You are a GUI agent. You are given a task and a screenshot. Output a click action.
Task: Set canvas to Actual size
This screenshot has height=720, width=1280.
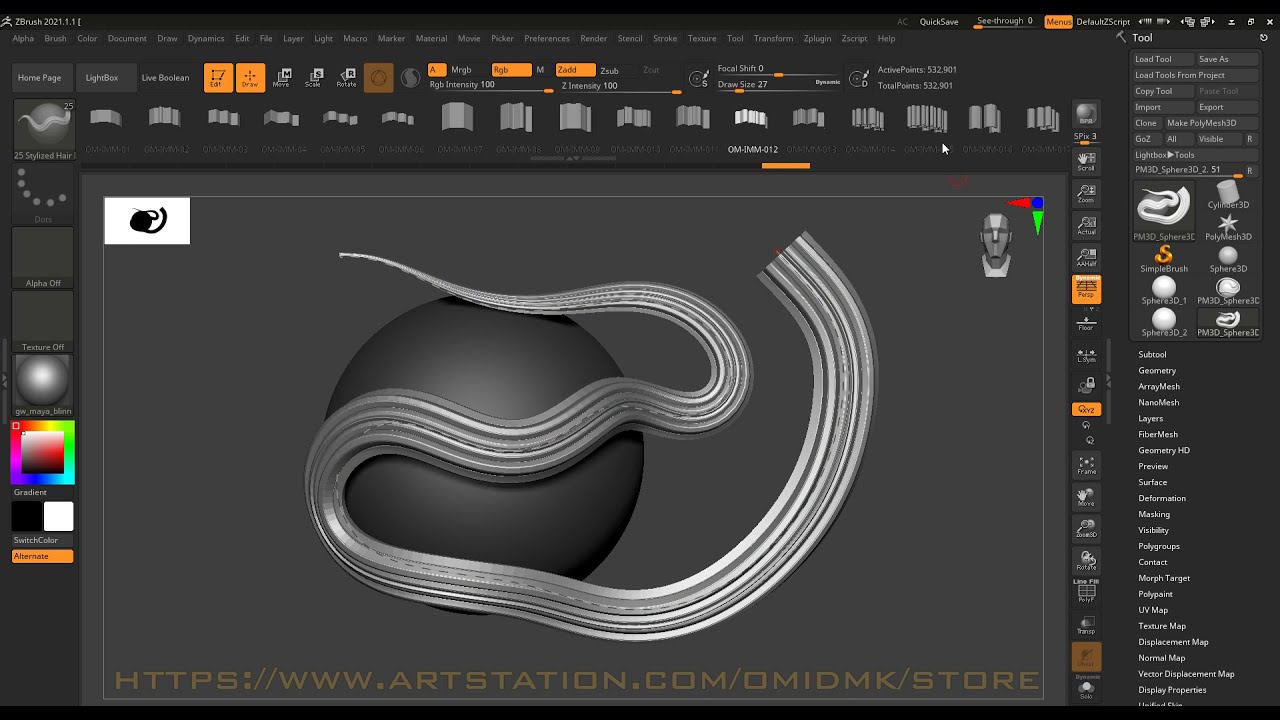click(x=1086, y=225)
